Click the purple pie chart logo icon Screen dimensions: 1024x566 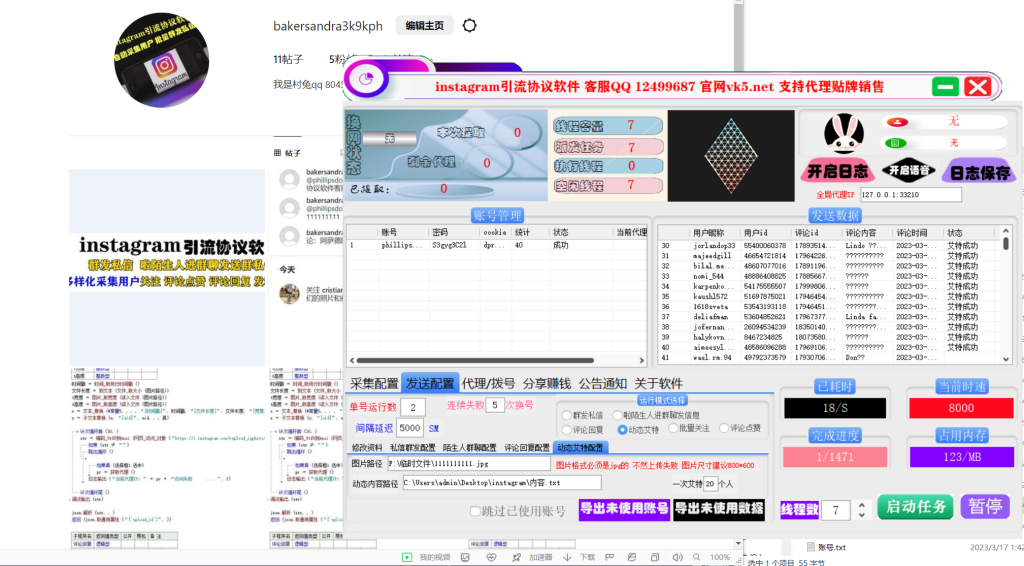pos(366,79)
